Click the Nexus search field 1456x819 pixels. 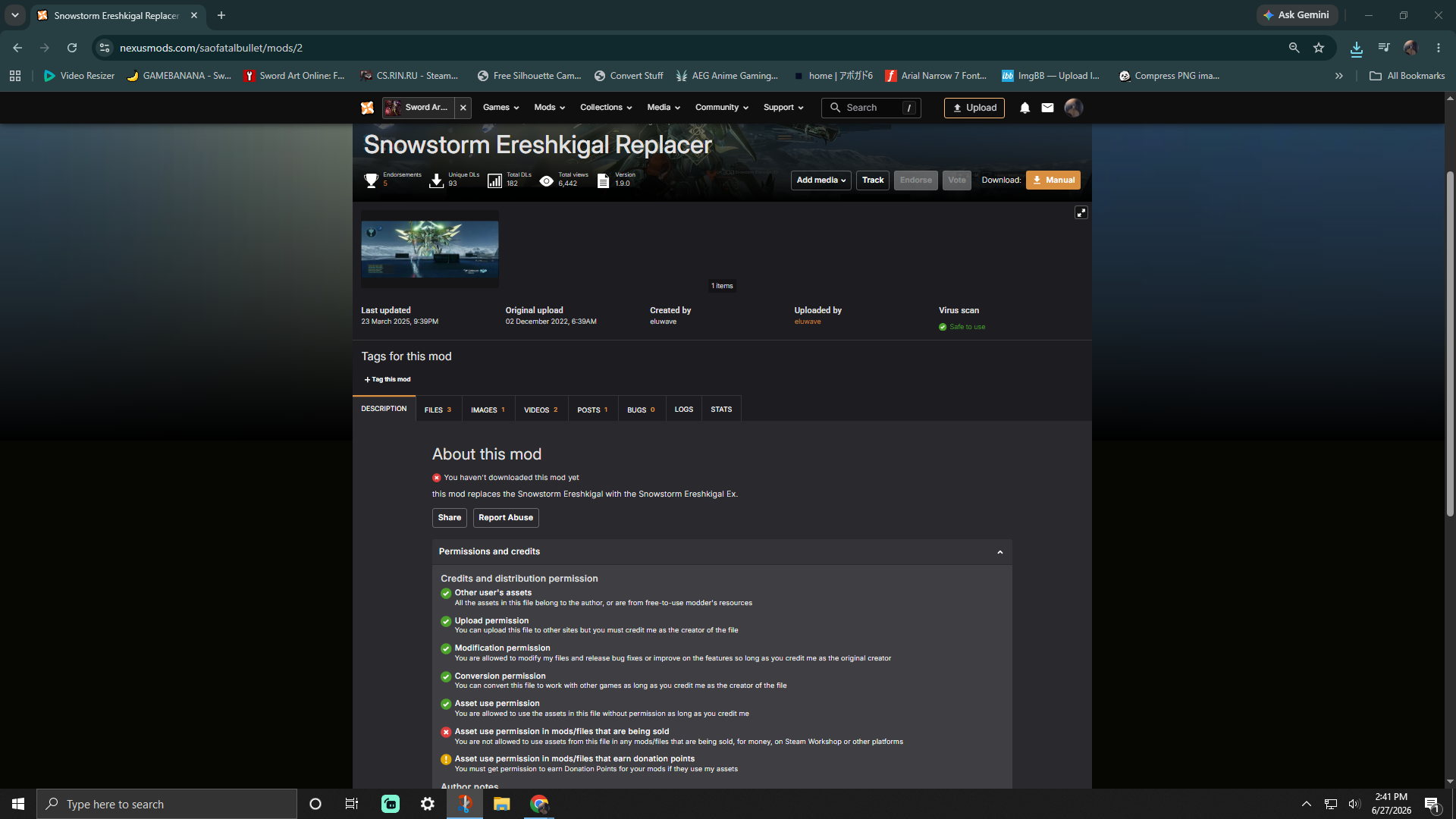point(871,108)
